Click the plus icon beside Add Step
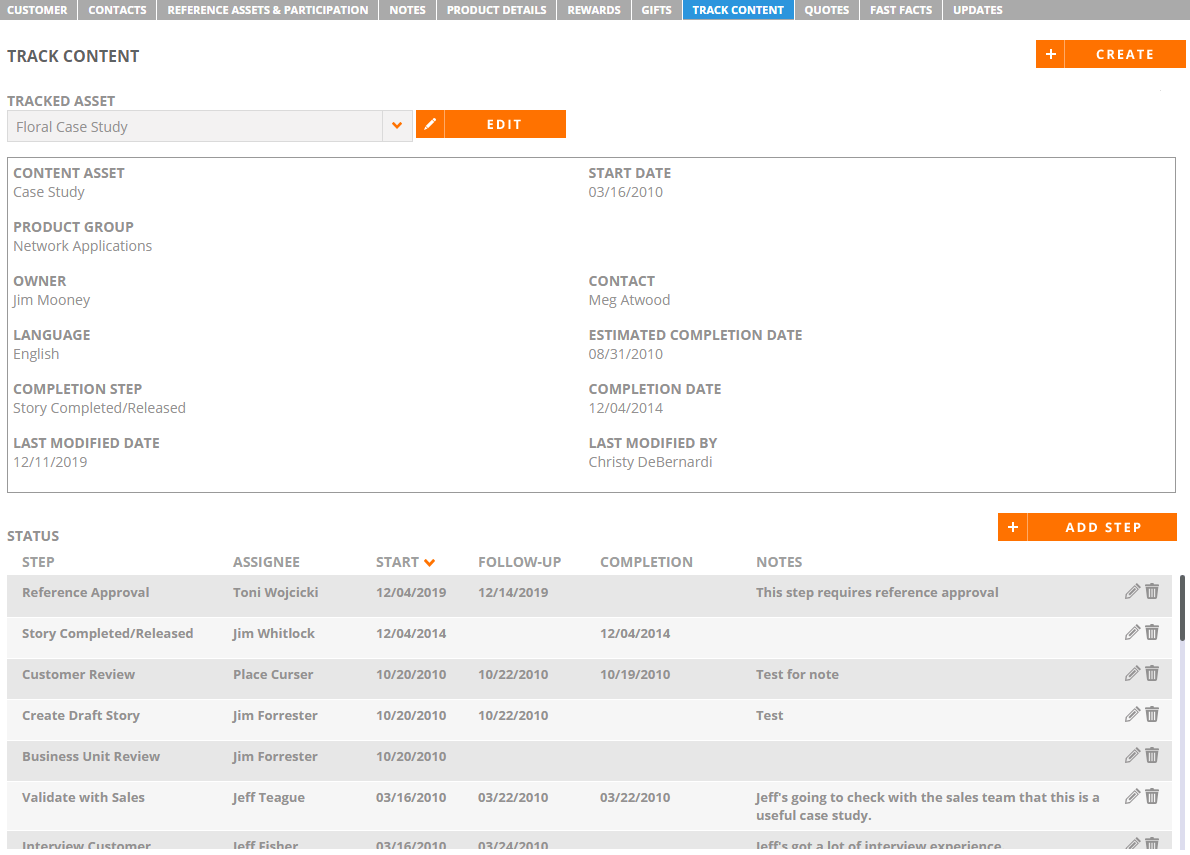This screenshot has height=855, width=1190. [x=1012, y=527]
